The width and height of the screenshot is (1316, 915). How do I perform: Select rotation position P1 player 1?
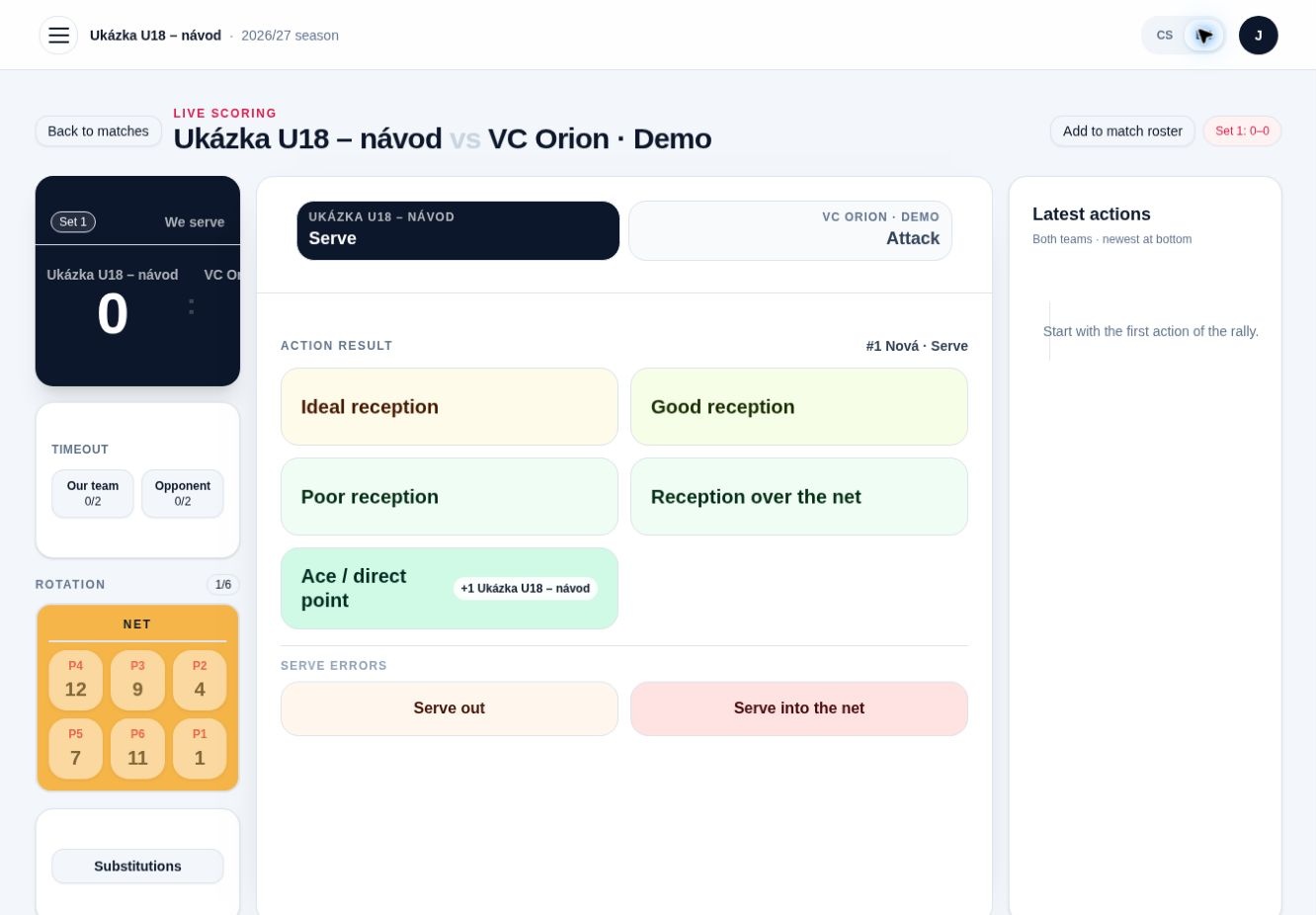[200, 749]
